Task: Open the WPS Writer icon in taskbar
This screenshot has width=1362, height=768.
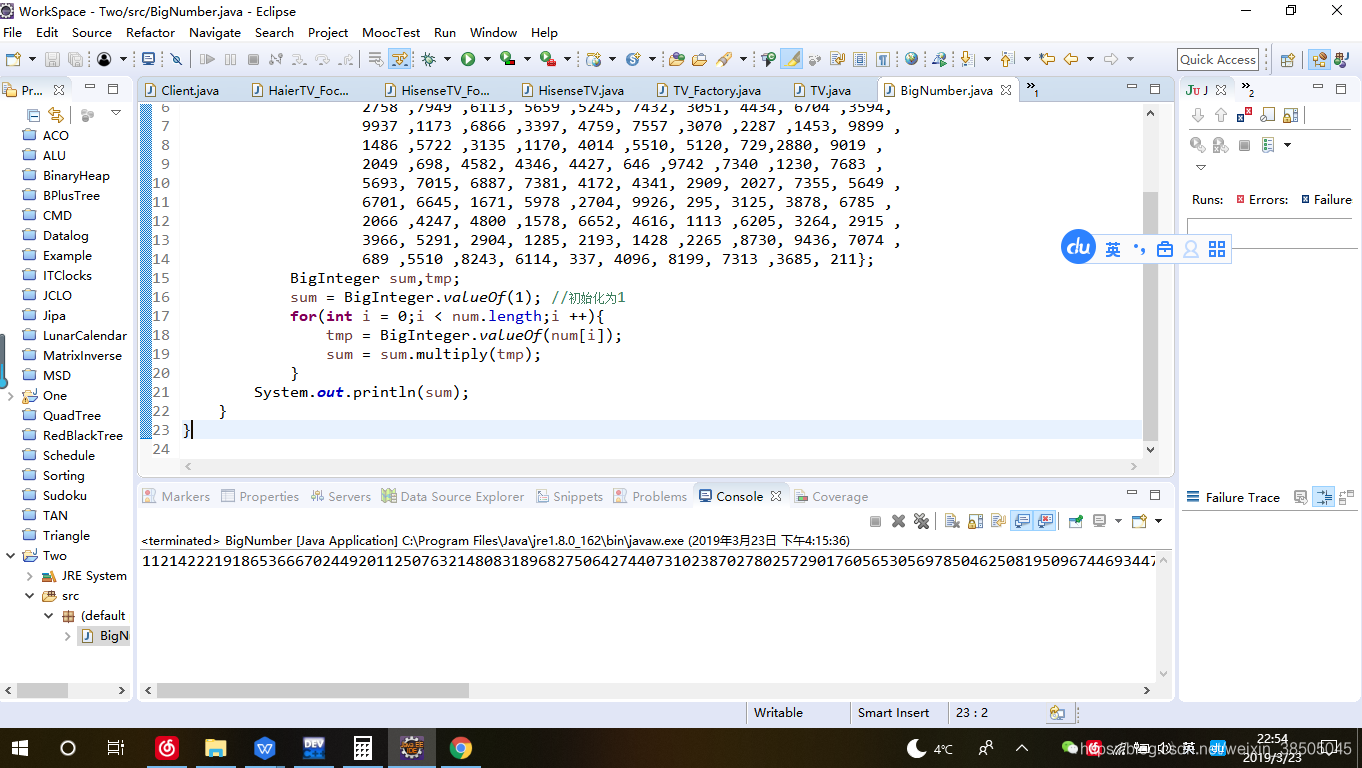Action: point(264,748)
